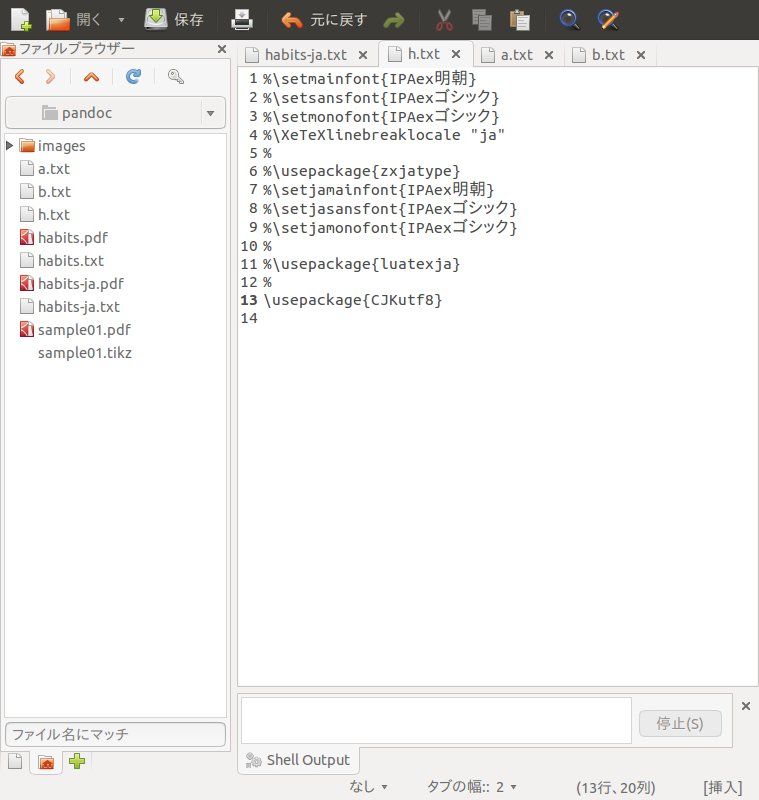Click the Print icon
Screen dimensions: 759x800
242,20
